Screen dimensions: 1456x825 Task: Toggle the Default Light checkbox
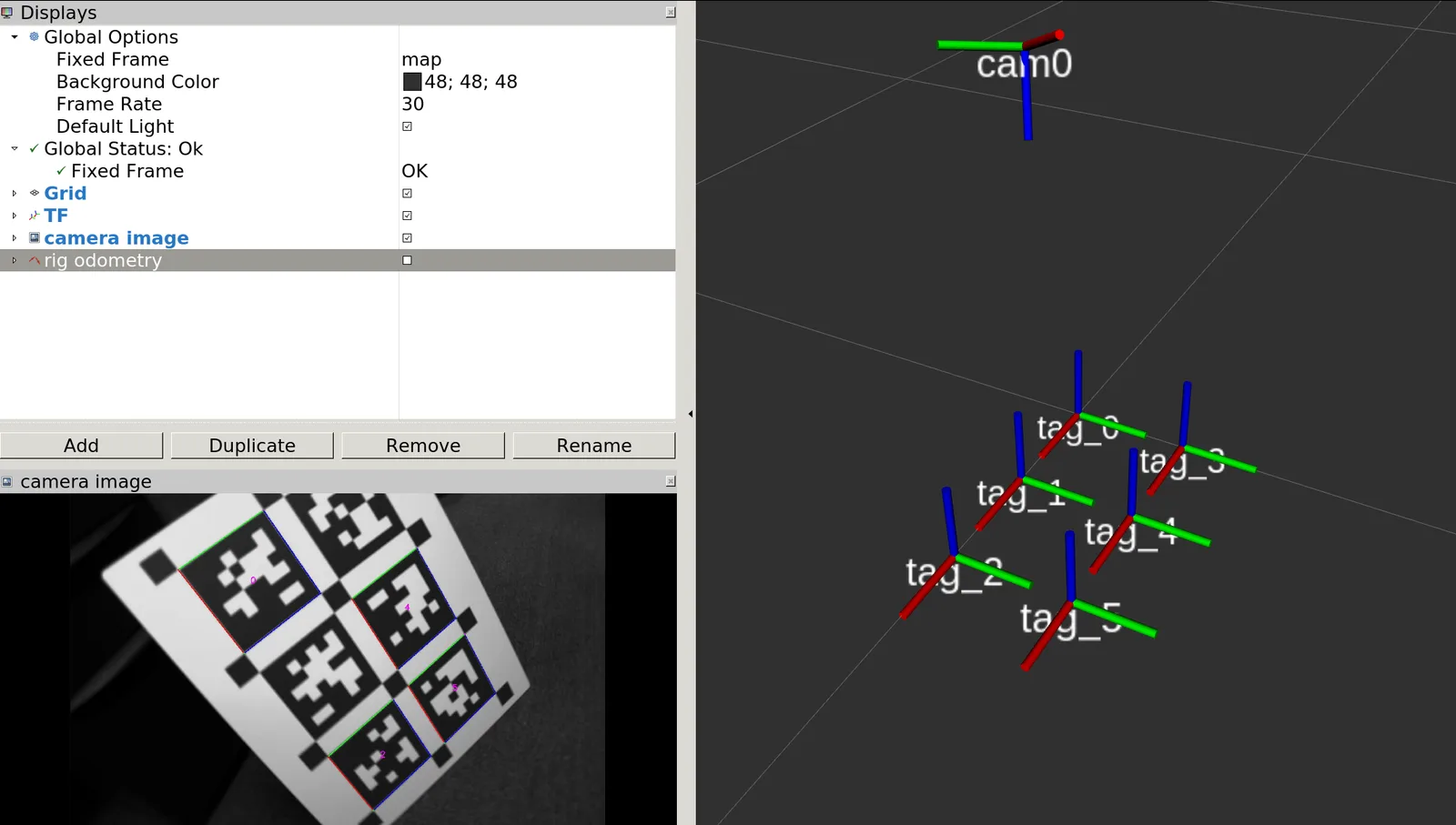click(x=407, y=126)
